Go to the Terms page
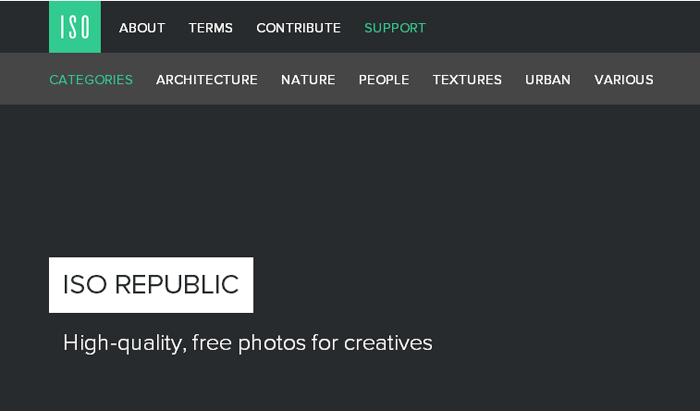Viewport: 700px width, 411px height. [x=210, y=28]
